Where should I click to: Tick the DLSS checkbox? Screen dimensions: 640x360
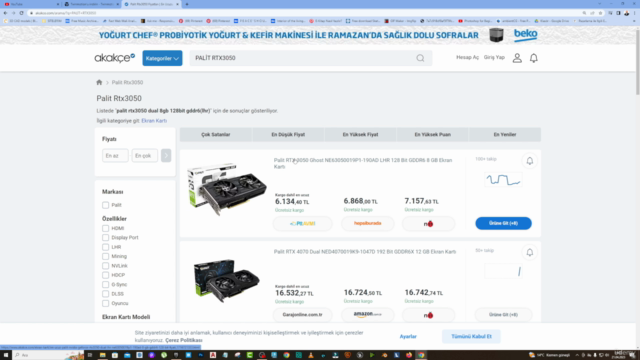[106, 294]
